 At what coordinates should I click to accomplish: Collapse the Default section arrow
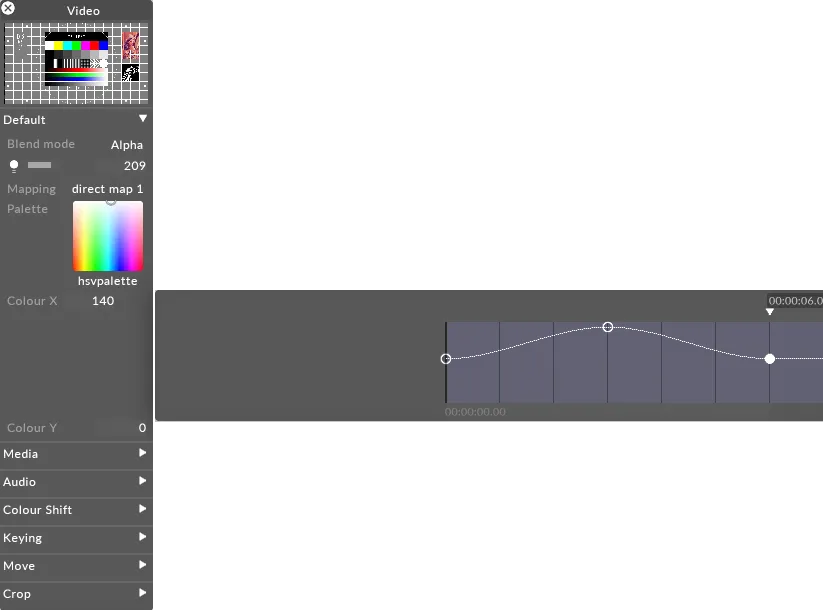click(142, 119)
